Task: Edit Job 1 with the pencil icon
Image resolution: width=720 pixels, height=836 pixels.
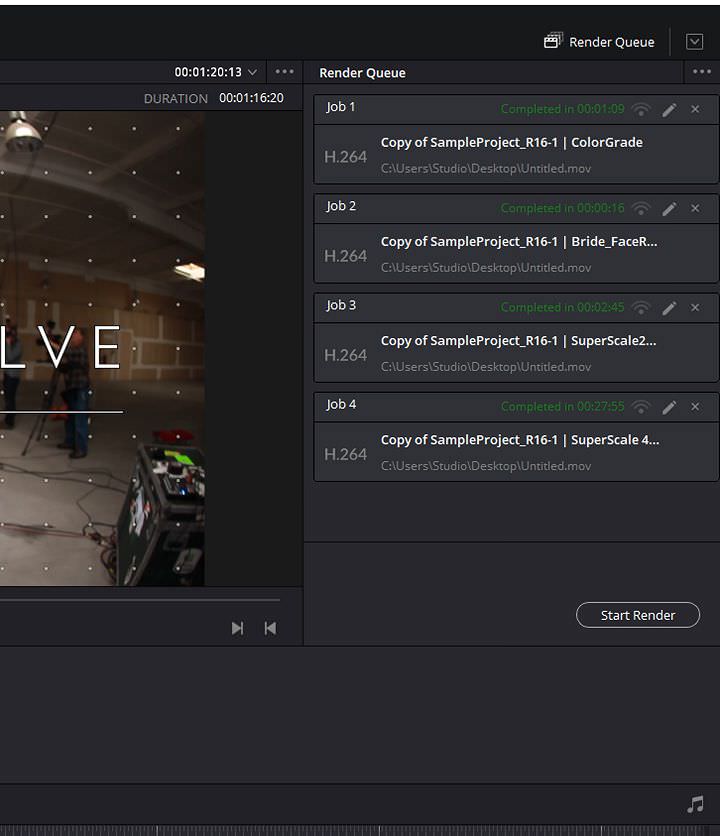Action: 669,109
